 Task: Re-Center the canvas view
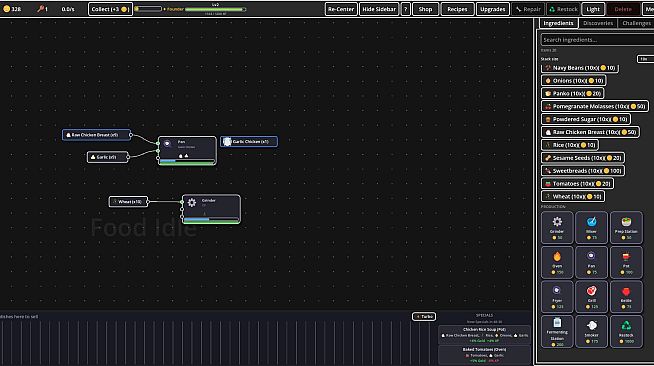pos(341,9)
